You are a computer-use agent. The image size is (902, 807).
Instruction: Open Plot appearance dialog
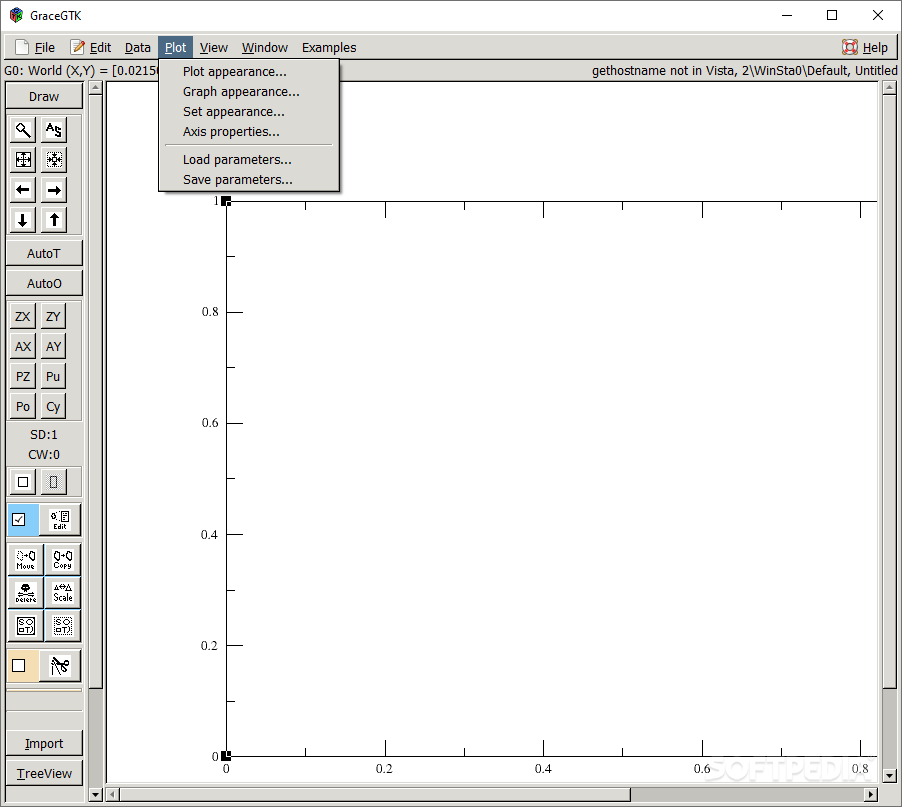pyautogui.click(x=249, y=72)
